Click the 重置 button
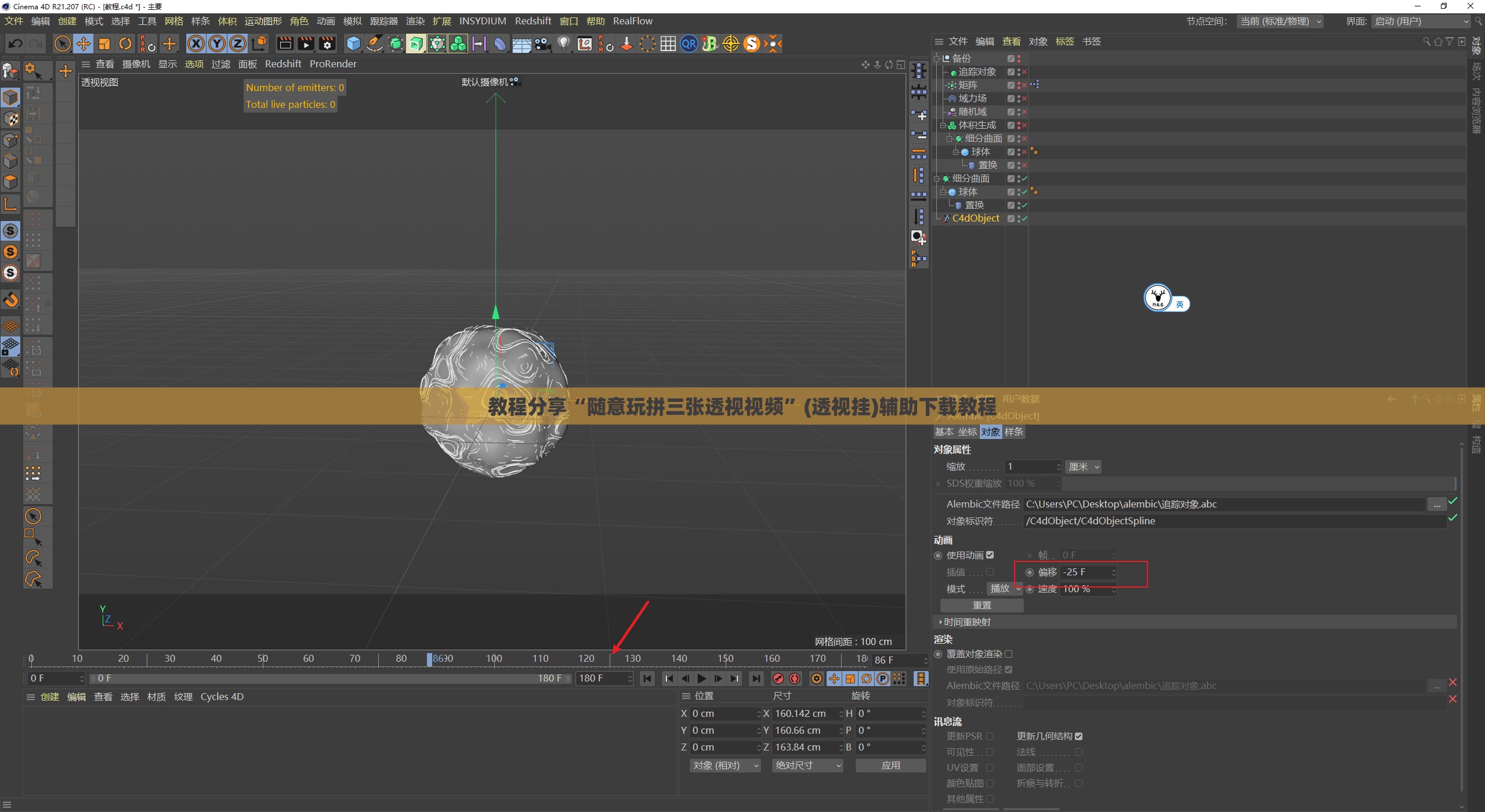 pyautogui.click(x=981, y=606)
